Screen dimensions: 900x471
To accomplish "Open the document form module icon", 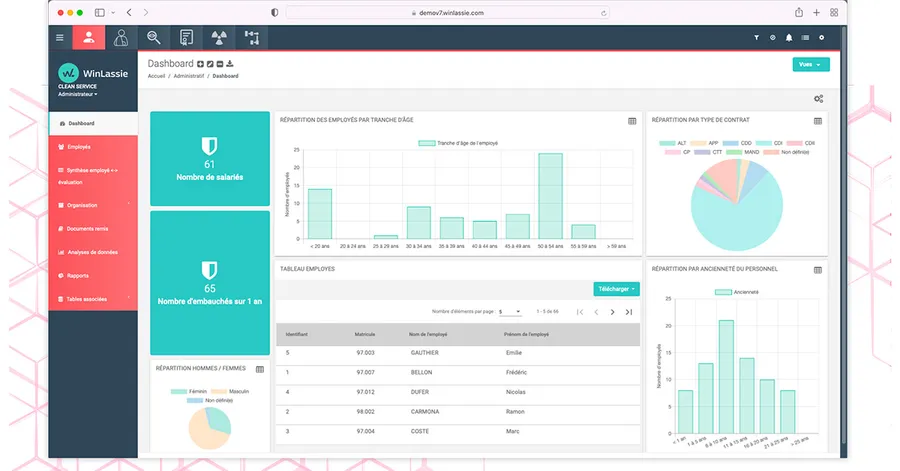I will pyautogui.click(x=186, y=38).
